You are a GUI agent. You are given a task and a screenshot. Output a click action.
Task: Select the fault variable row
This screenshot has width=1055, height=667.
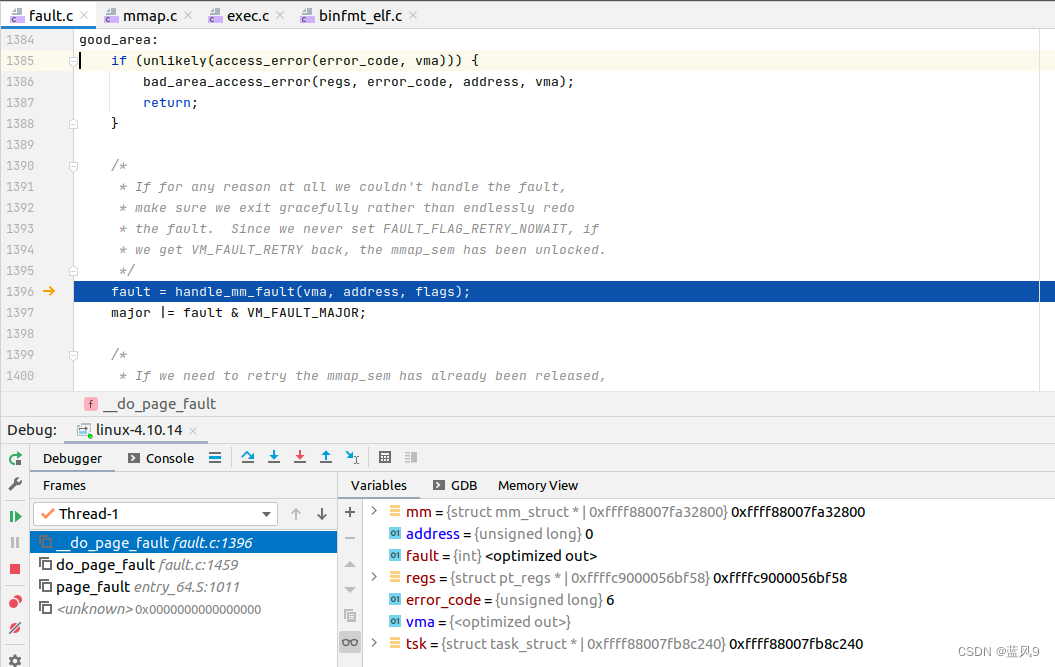(708, 556)
